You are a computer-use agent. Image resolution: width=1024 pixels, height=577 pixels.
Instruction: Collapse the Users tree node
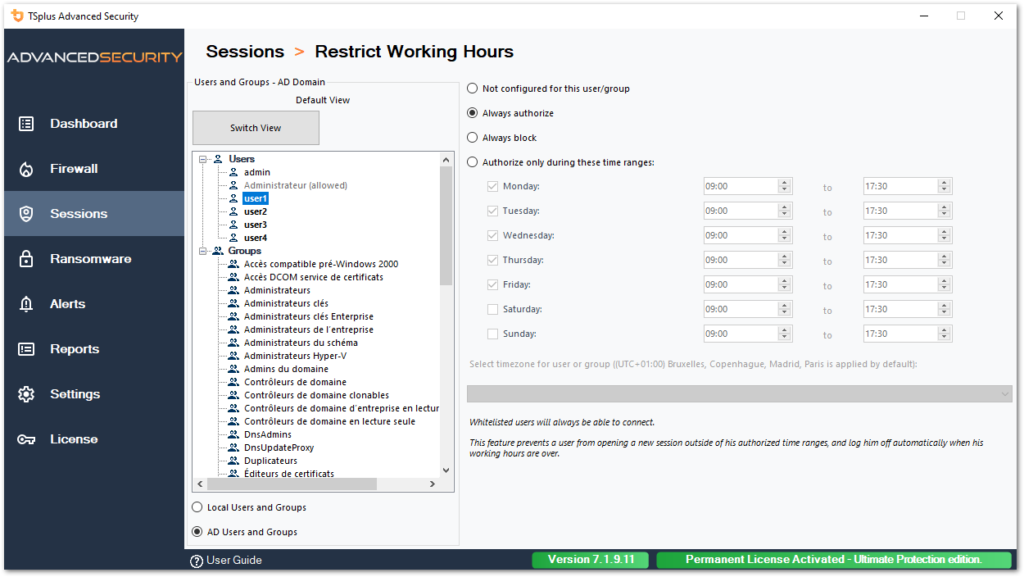tap(203, 158)
